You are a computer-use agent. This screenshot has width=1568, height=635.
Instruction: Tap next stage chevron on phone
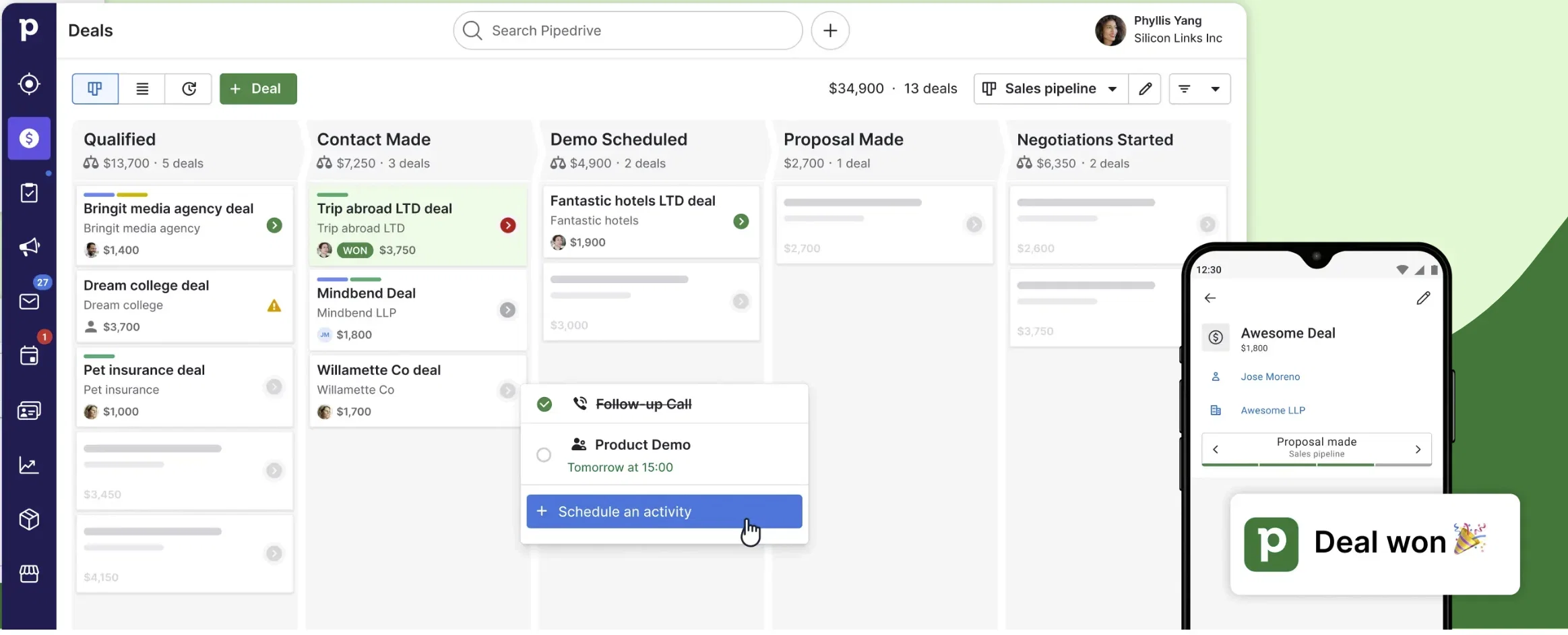coord(1418,449)
